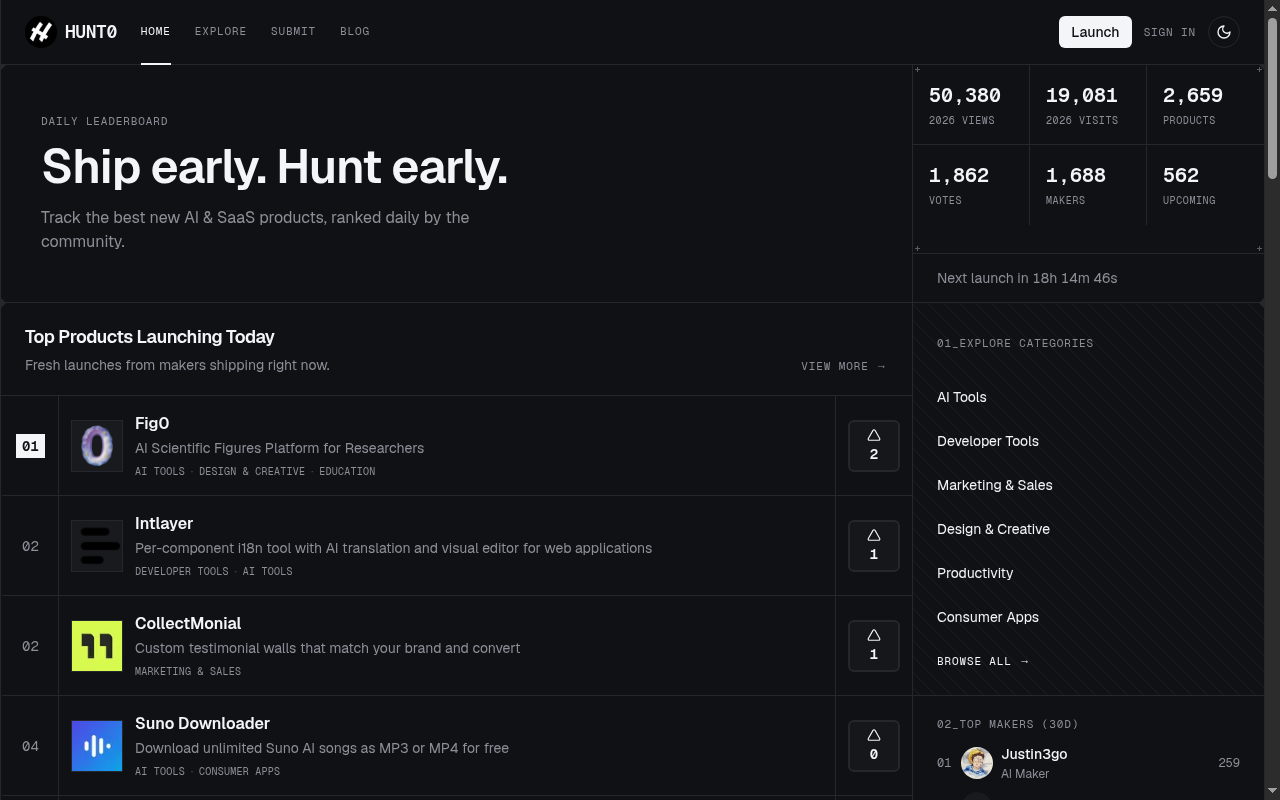Click the Hunt0 logo icon

[41, 32]
